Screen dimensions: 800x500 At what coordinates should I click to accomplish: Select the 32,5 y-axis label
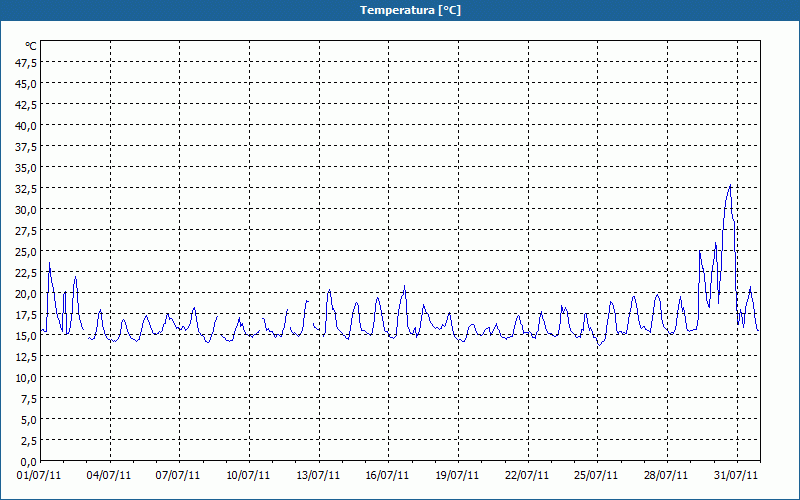coord(26,188)
